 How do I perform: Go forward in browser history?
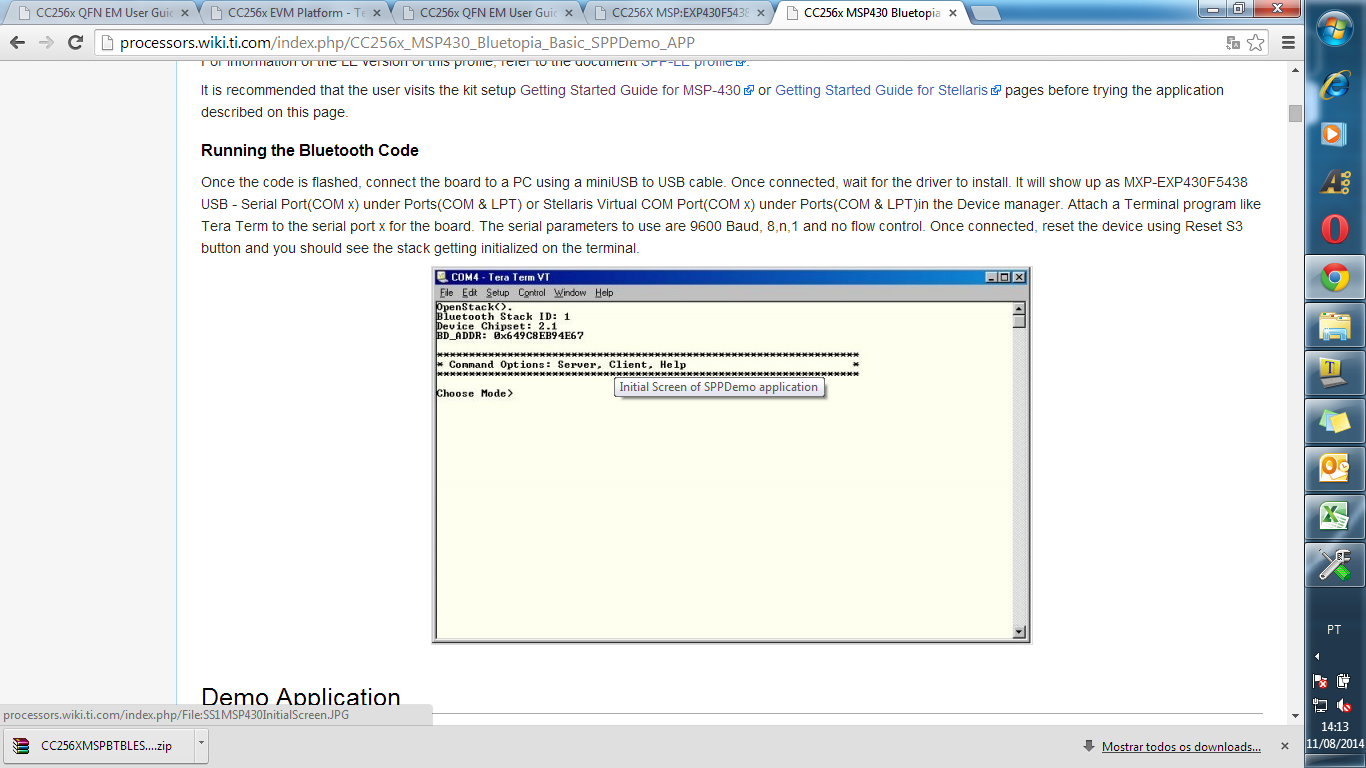(x=46, y=43)
